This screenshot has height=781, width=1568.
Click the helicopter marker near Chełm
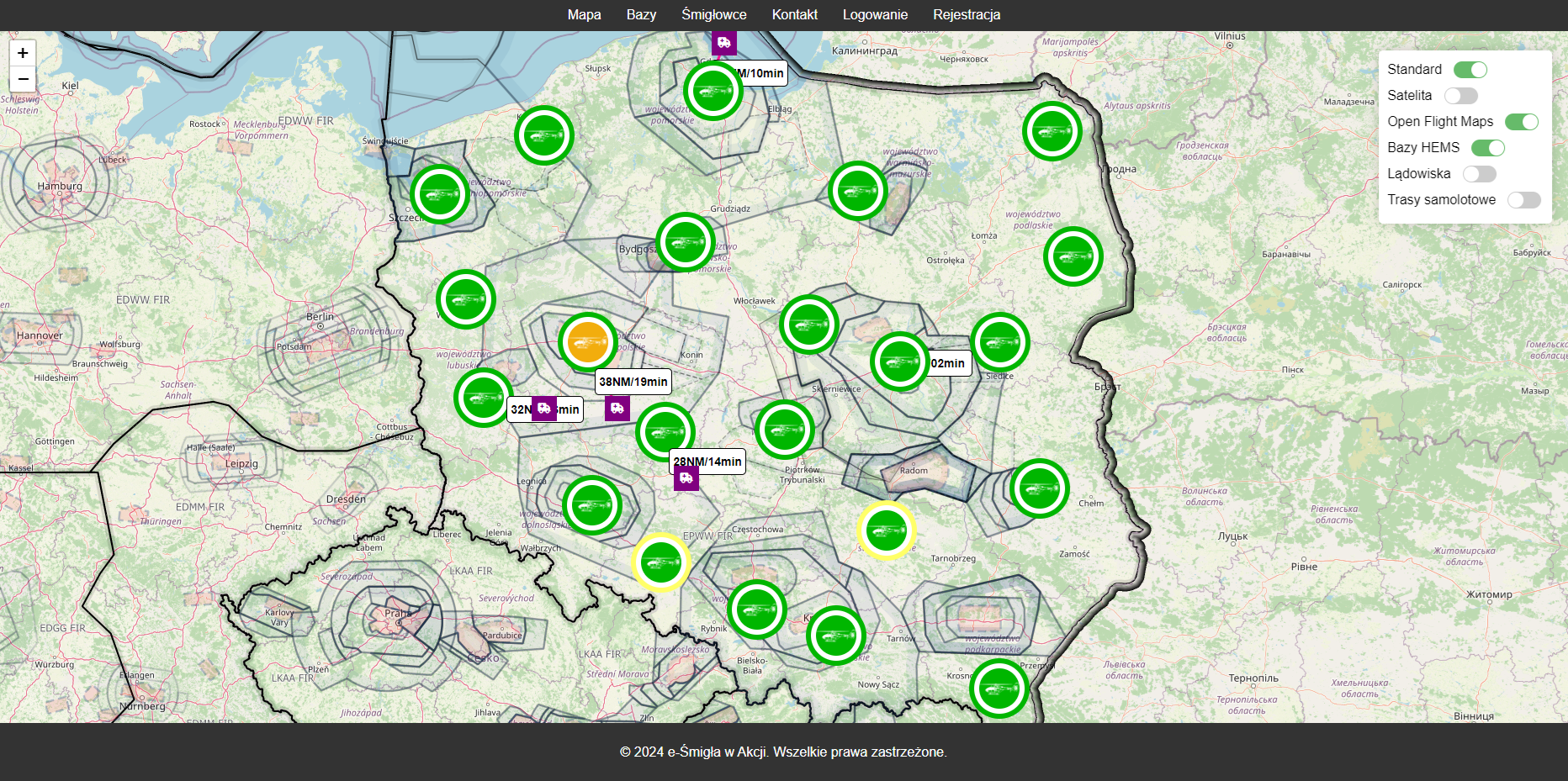pos(1040,488)
